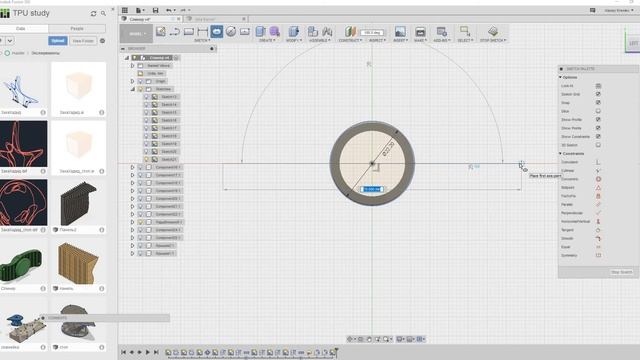Select the Rectangle sketch tool

click(189, 31)
